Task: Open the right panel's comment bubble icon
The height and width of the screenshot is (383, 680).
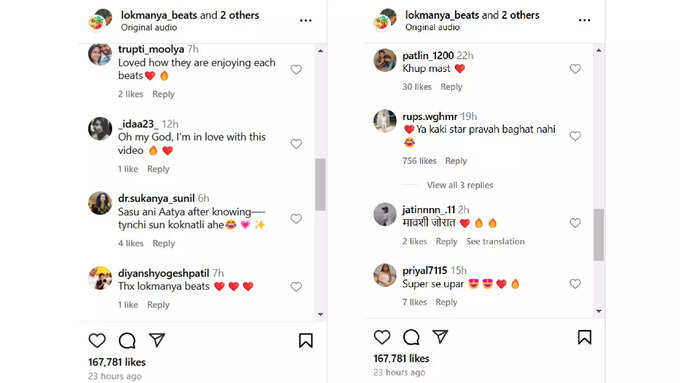Action: (411, 337)
